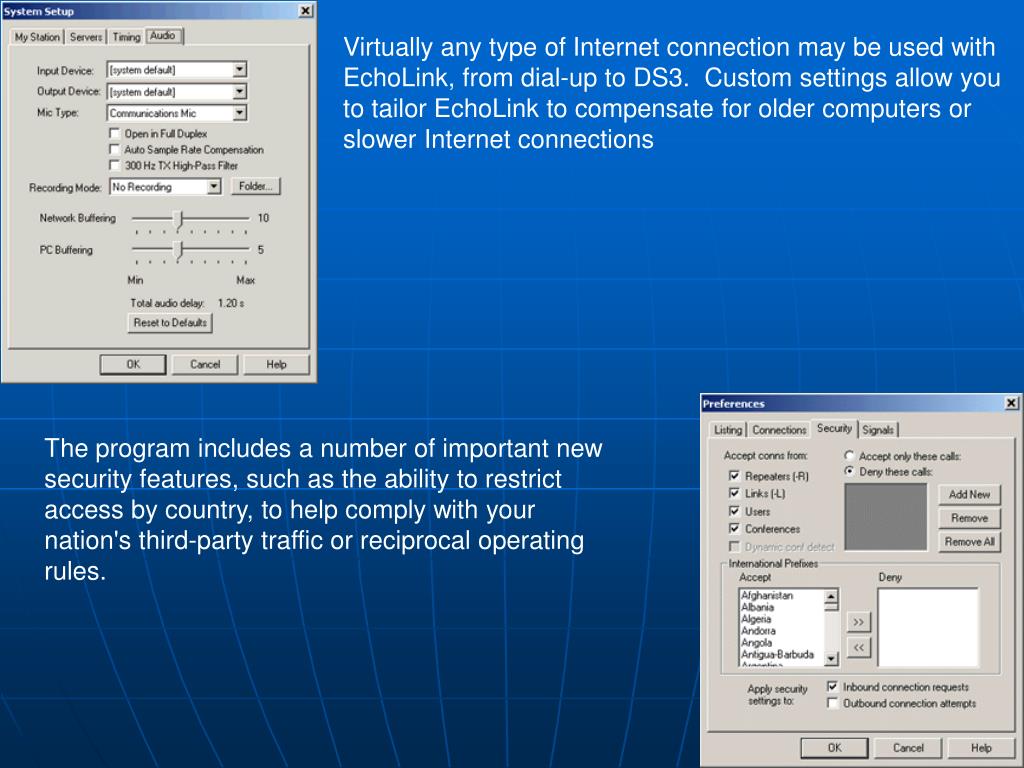The width and height of the screenshot is (1024, 768).
Task: Cancel the System Setup dialog
Action: (x=205, y=364)
